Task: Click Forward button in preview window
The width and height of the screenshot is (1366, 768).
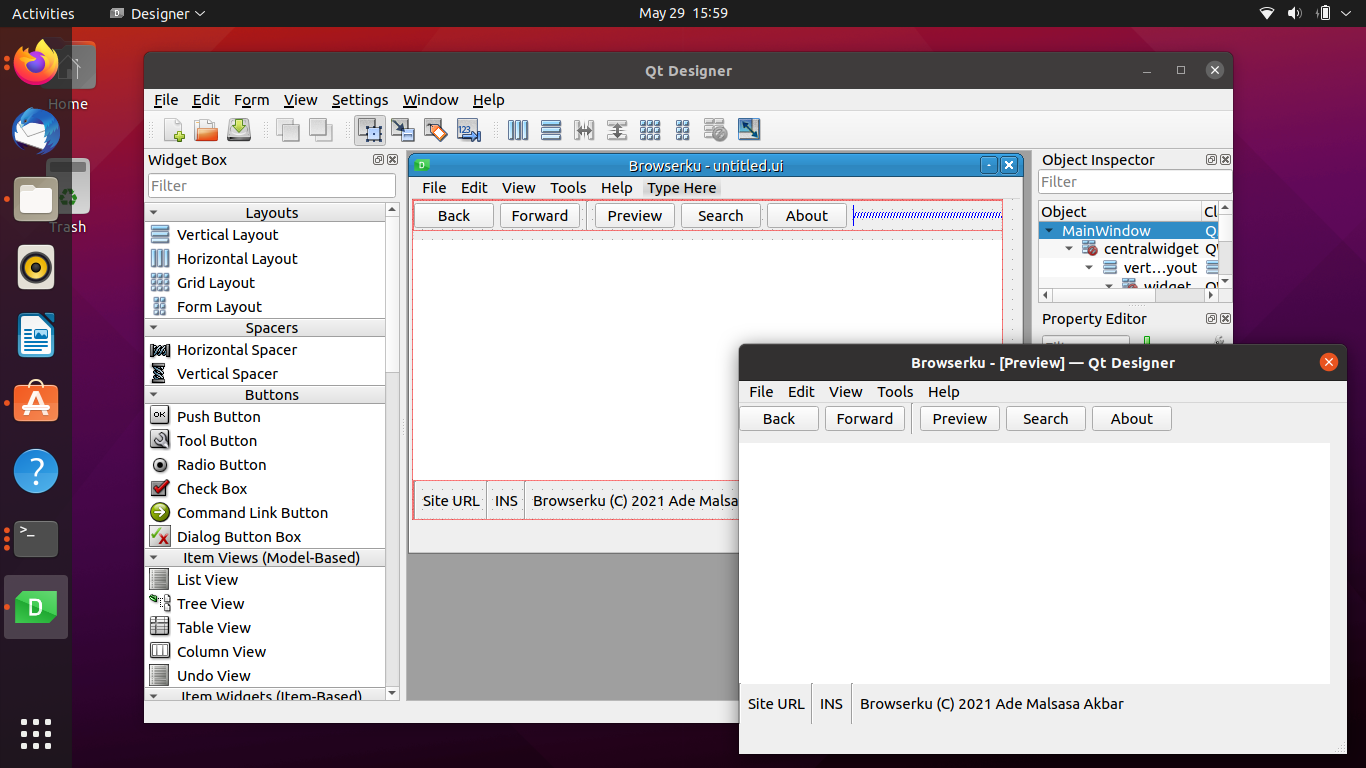Action: pyautogui.click(x=865, y=418)
